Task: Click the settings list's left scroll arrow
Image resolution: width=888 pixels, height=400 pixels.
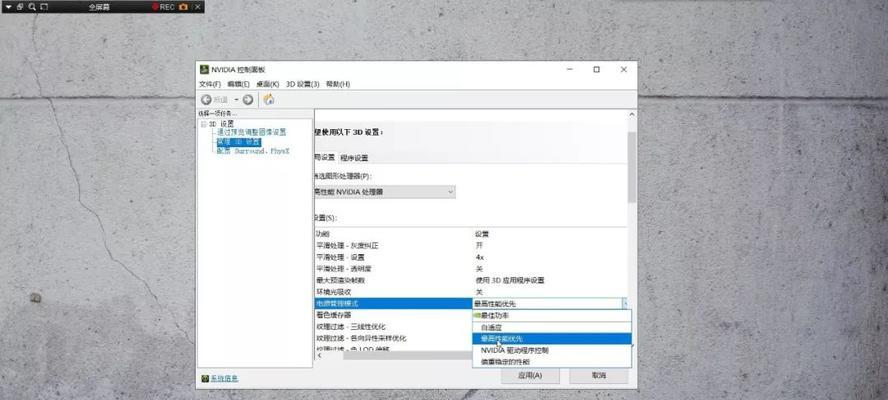Action: click(319, 355)
